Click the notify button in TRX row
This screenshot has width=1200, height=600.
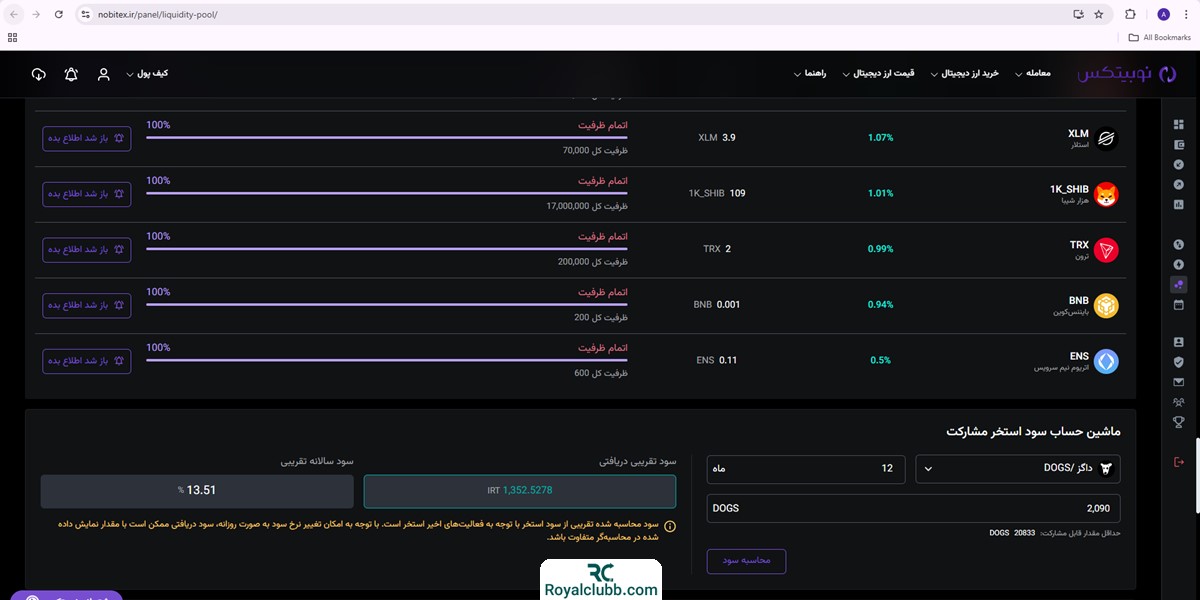(x=86, y=250)
